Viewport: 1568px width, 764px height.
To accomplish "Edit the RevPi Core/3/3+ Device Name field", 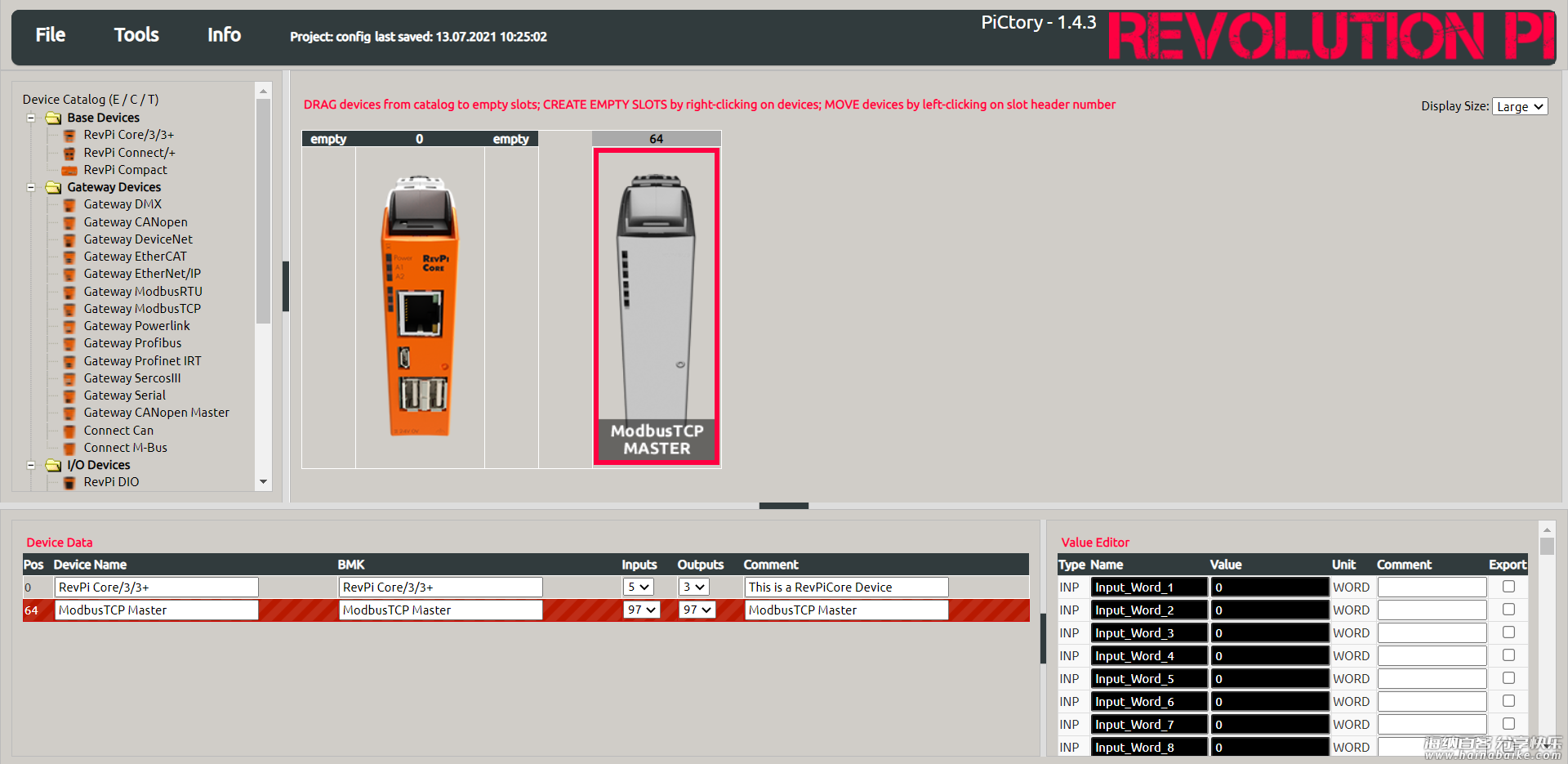I will tap(157, 587).
